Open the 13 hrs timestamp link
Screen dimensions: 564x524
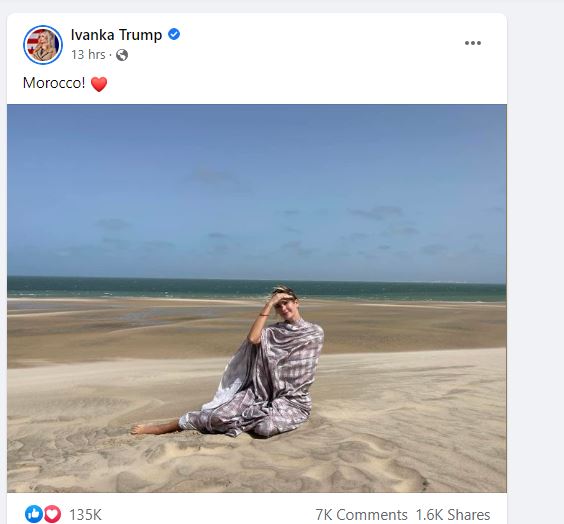(x=88, y=55)
